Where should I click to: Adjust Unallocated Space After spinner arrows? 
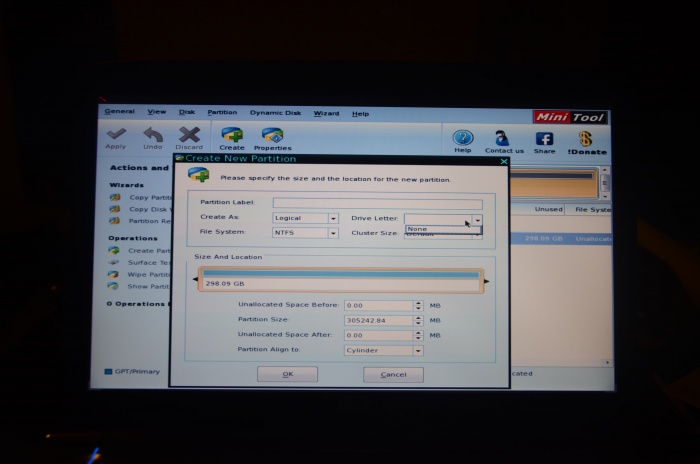click(x=418, y=335)
